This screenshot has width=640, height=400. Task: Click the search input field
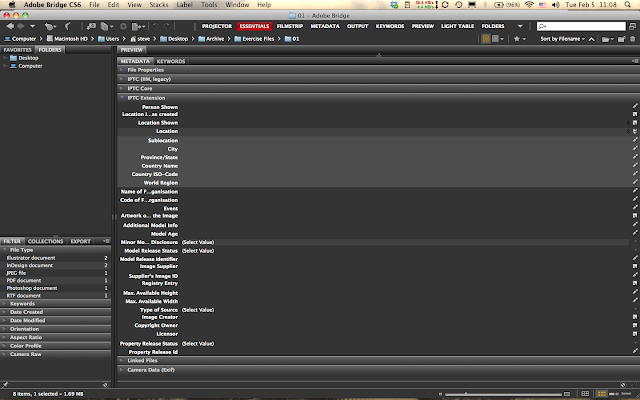click(x=581, y=26)
